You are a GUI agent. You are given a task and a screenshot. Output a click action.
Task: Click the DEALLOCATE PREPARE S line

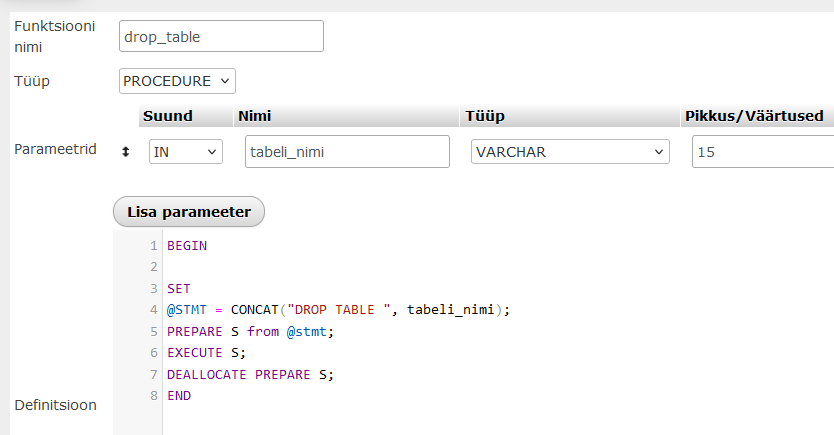coord(250,375)
